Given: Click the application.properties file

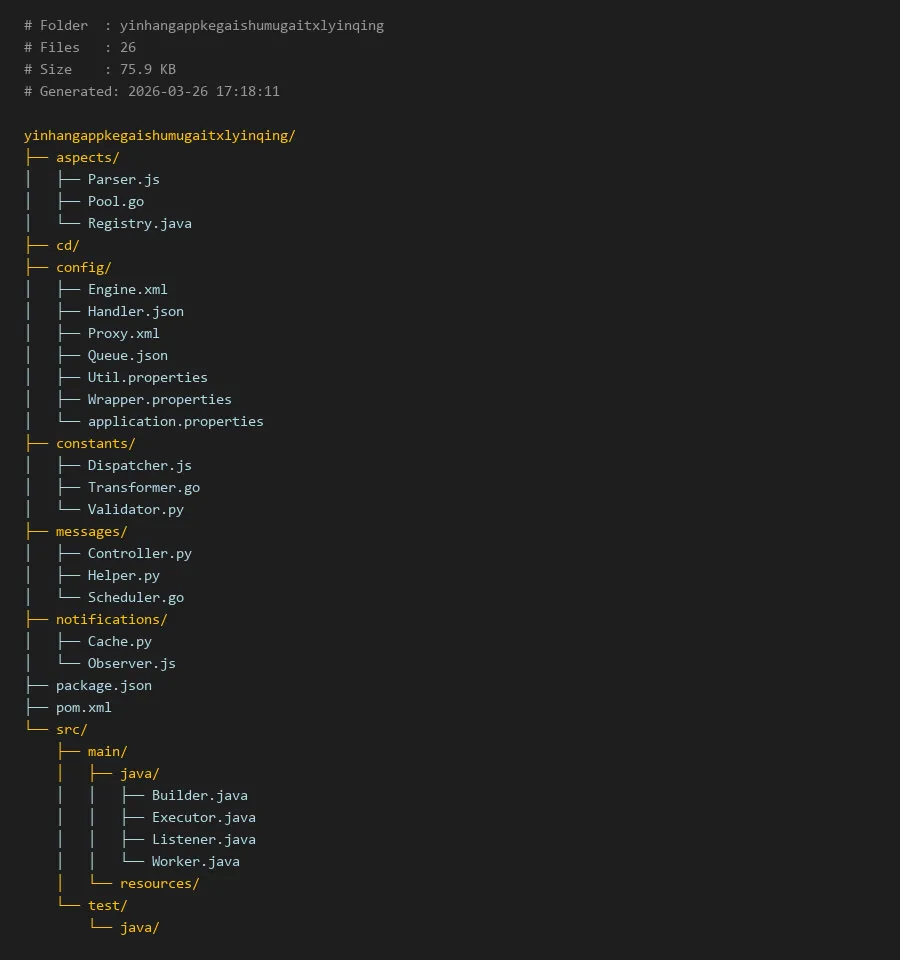Looking at the screenshot, I should (x=175, y=421).
